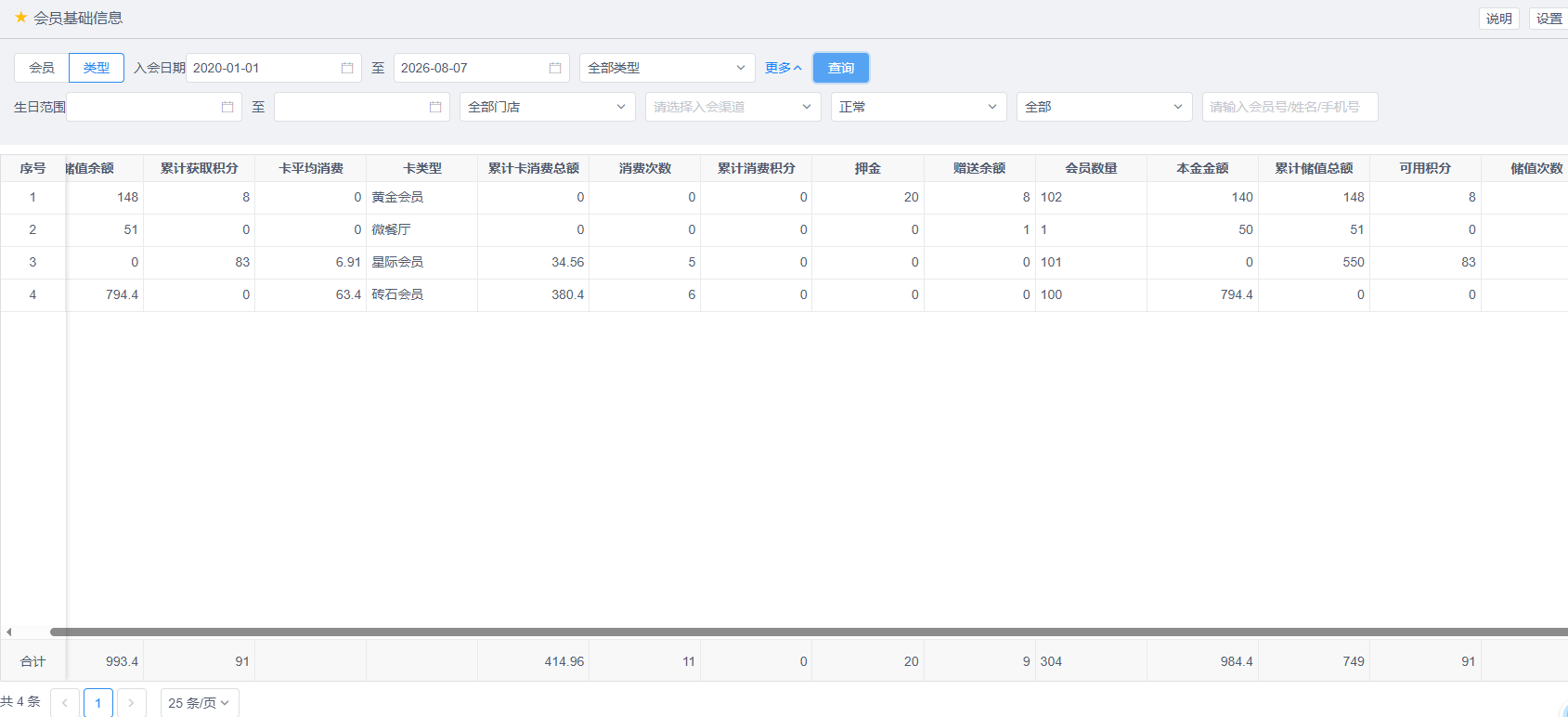Click the favorite star icon beside 会员基础信息

click(20, 18)
